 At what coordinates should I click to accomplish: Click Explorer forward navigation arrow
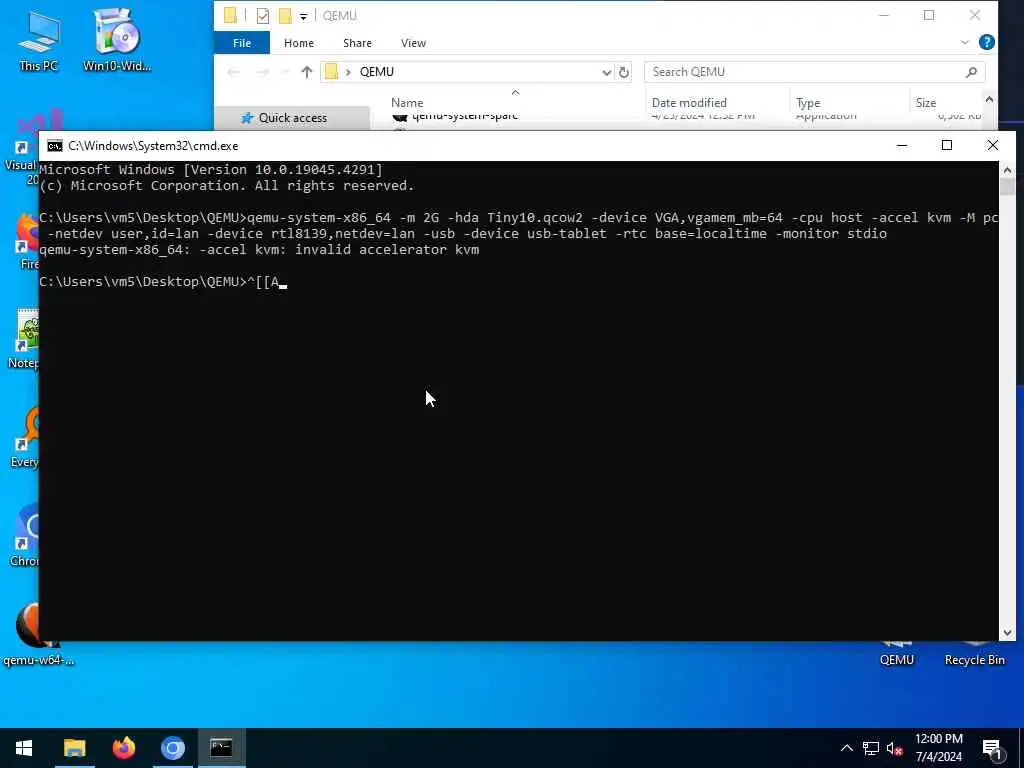(262, 72)
